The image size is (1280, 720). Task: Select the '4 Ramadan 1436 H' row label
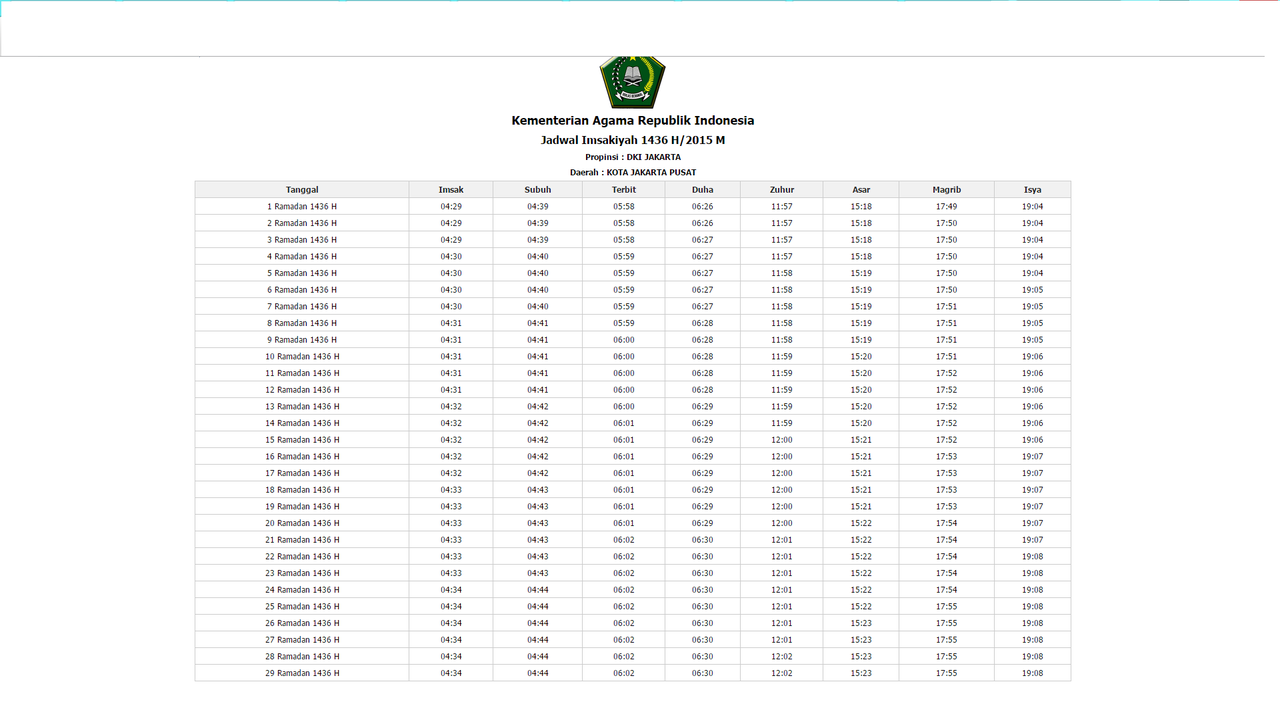302,257
